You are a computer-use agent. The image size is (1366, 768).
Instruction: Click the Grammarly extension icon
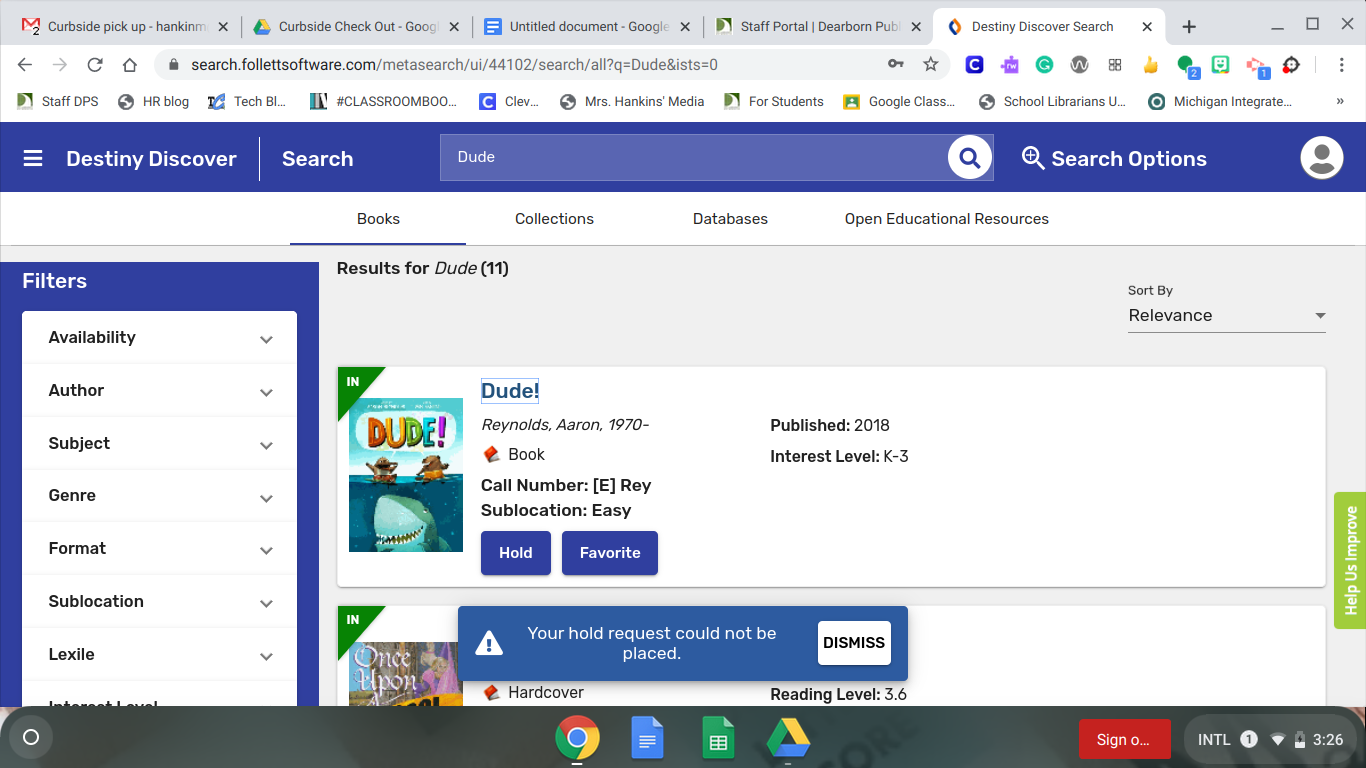click(1044, 65)
